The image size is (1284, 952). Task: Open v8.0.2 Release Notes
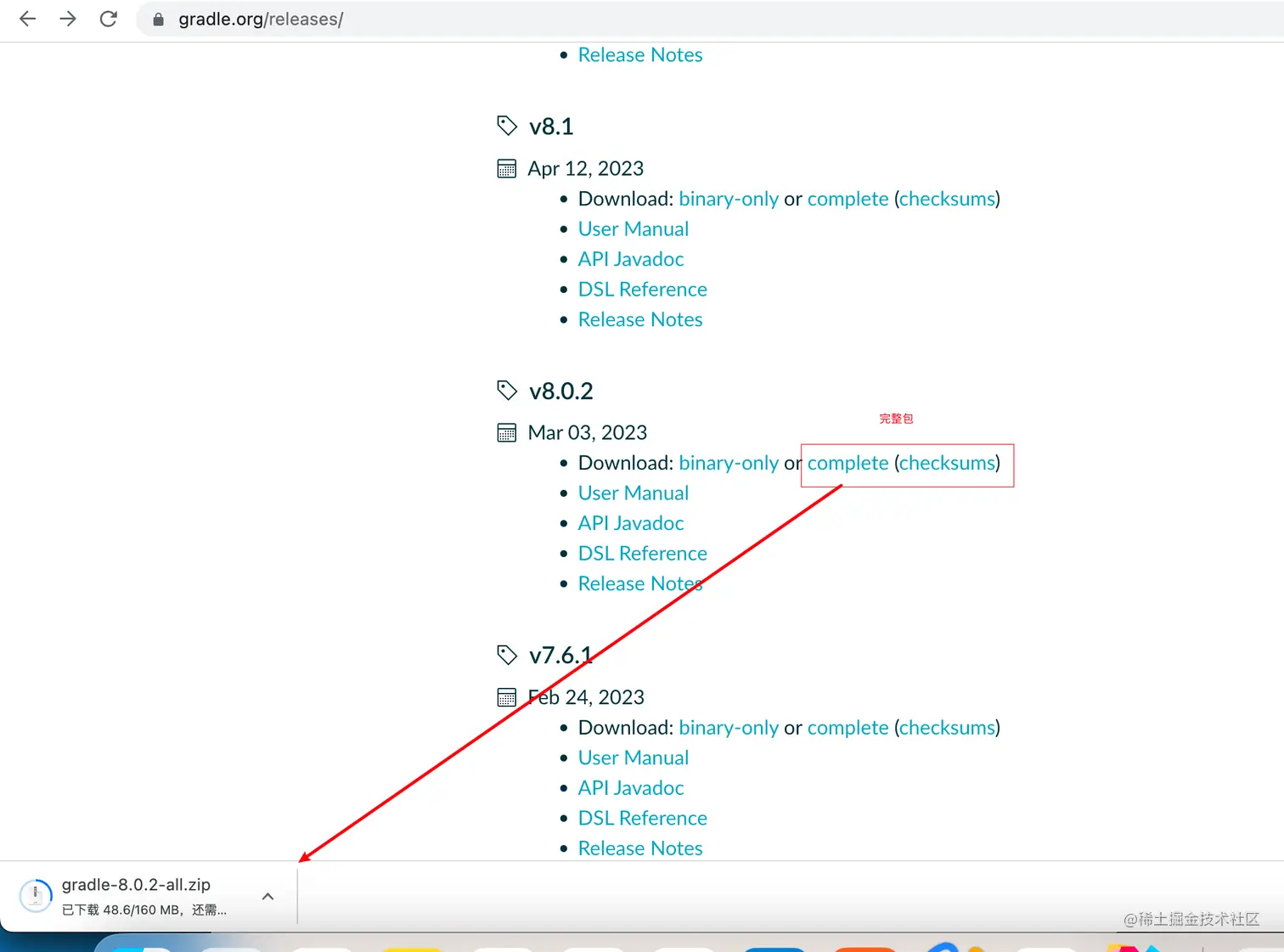(640, 584)
